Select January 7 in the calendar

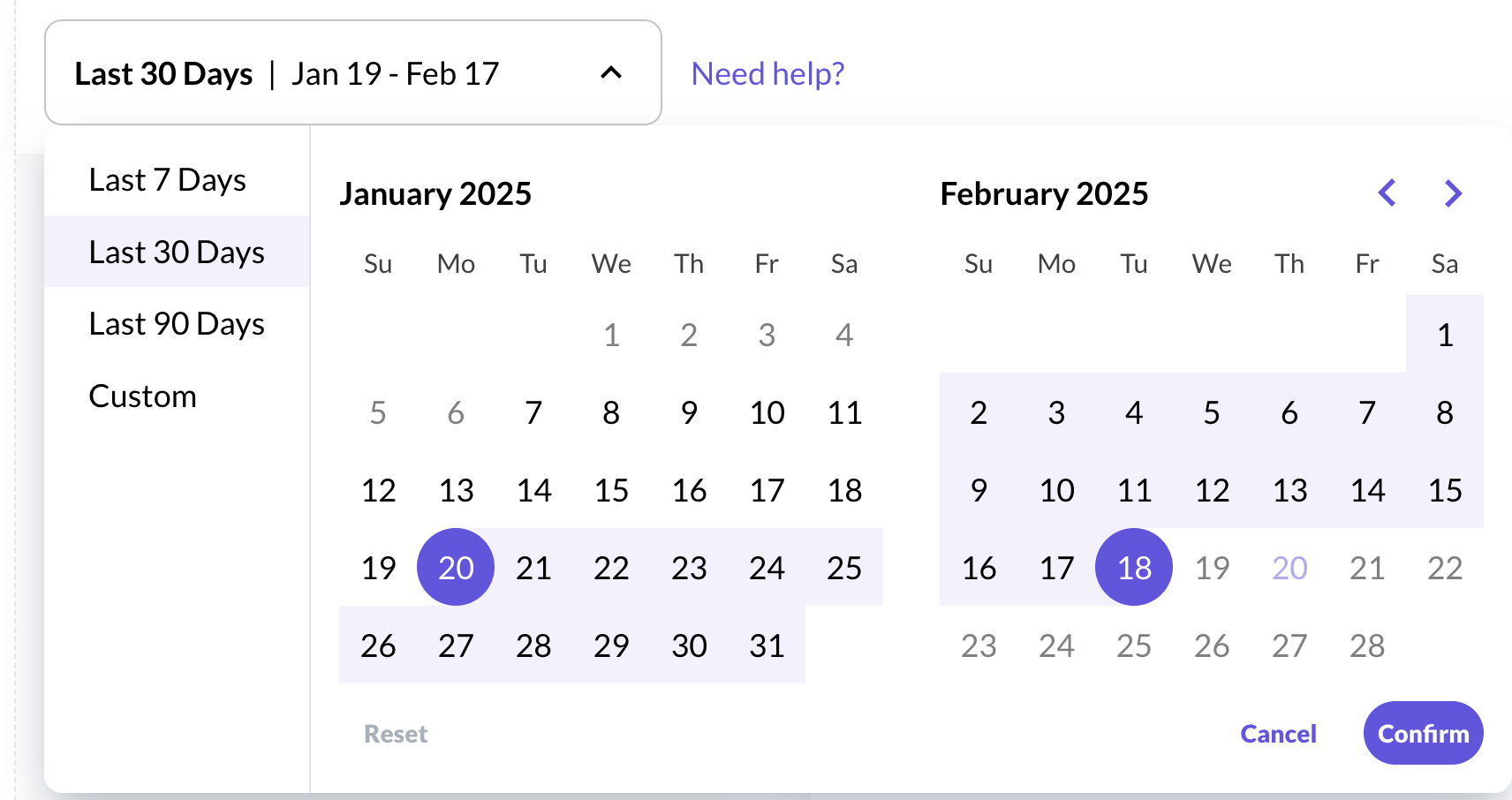click(533, 412)
